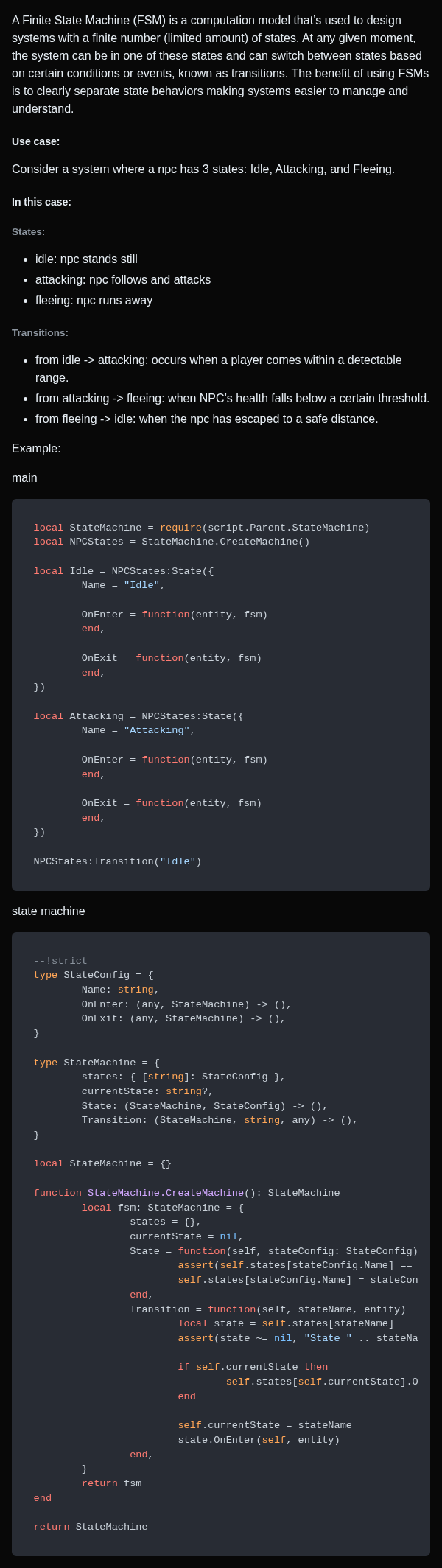
Task: Click the "--!strict" comment line
Action: pos(60,961)
